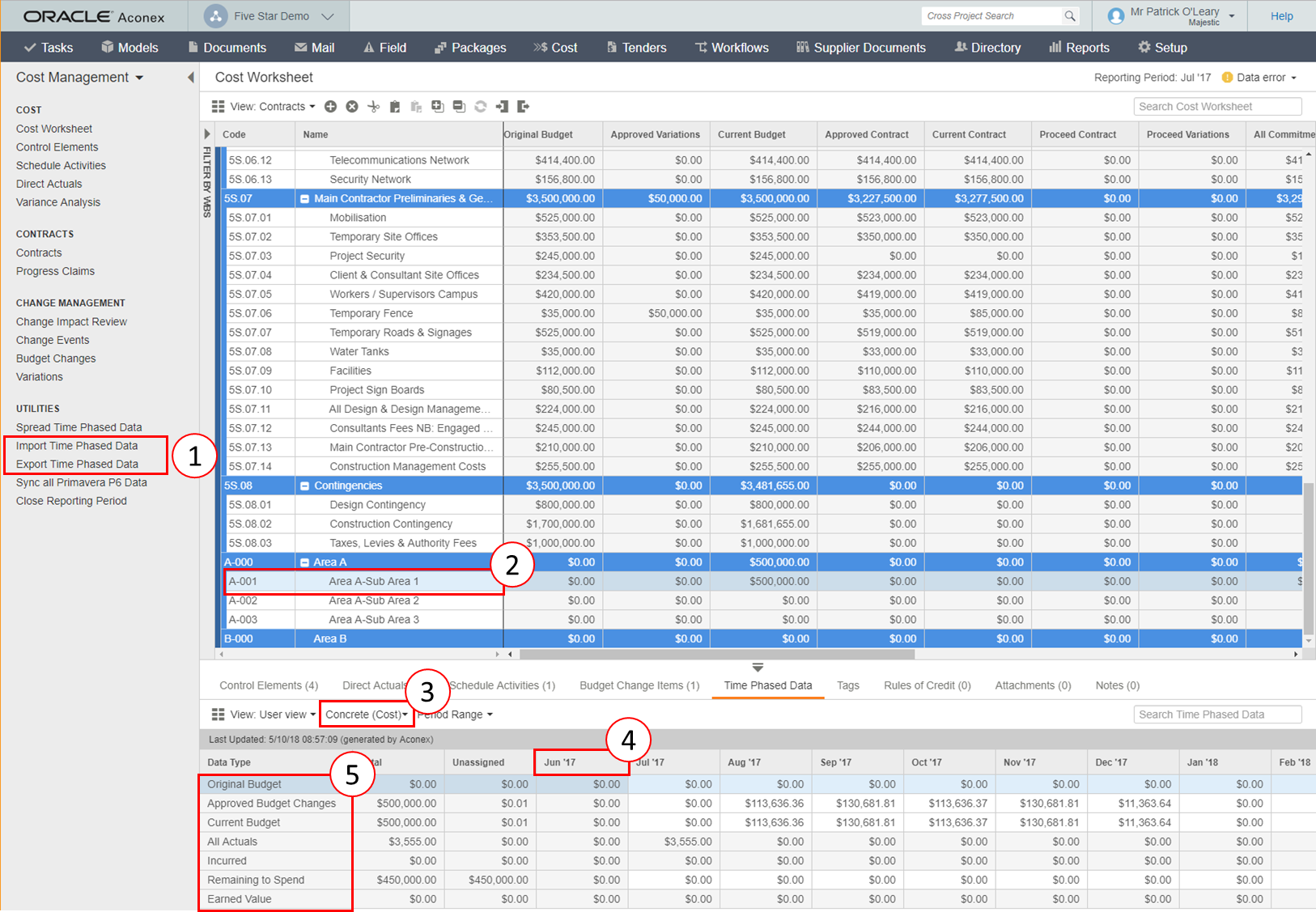This screenshot has width=1316, height=912.
Task: Click the Delete row X icon
Action: point(352,107)
